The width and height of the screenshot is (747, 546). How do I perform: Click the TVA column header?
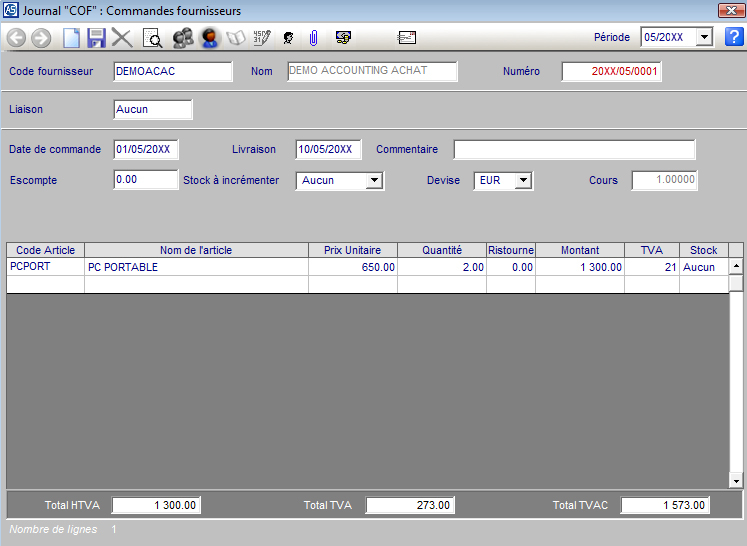tap(652, 250)
